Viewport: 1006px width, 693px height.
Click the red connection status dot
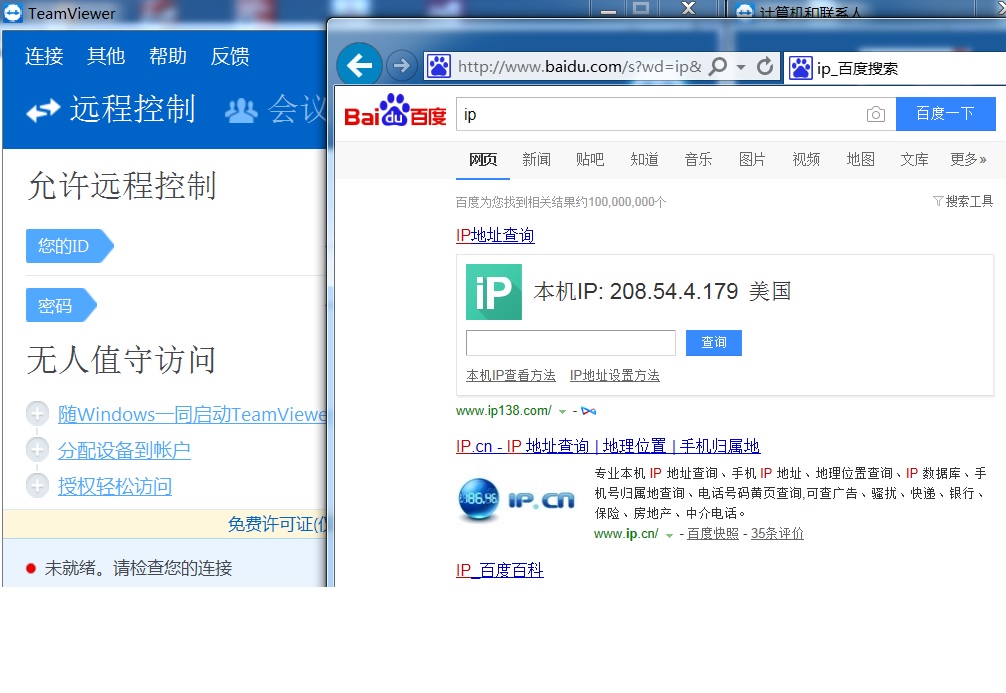30,568
